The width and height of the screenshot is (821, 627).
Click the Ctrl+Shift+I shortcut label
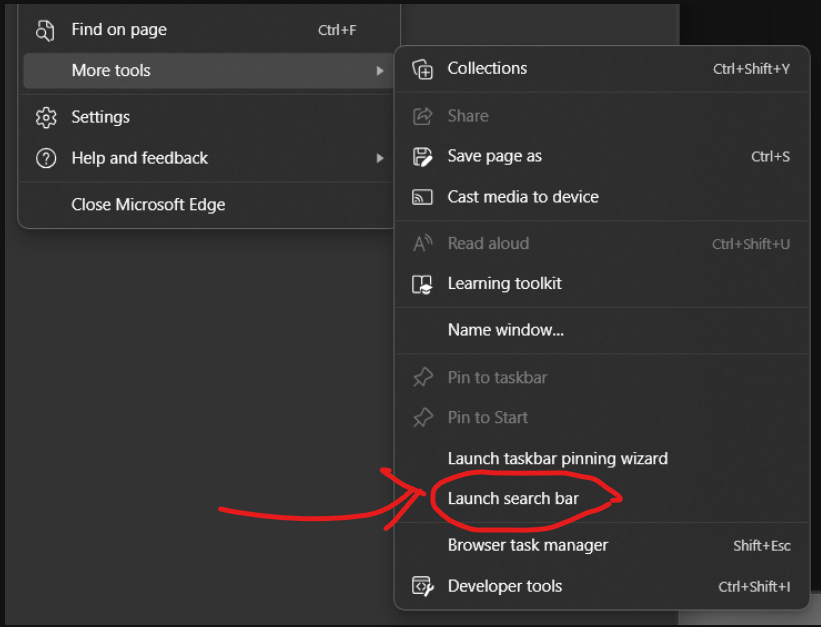point(755,587)
